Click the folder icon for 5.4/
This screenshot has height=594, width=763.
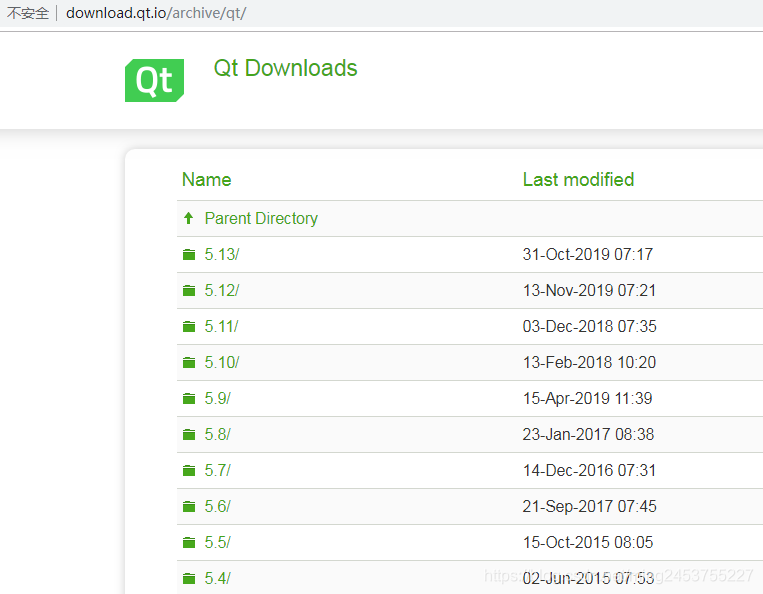[189, 578]
